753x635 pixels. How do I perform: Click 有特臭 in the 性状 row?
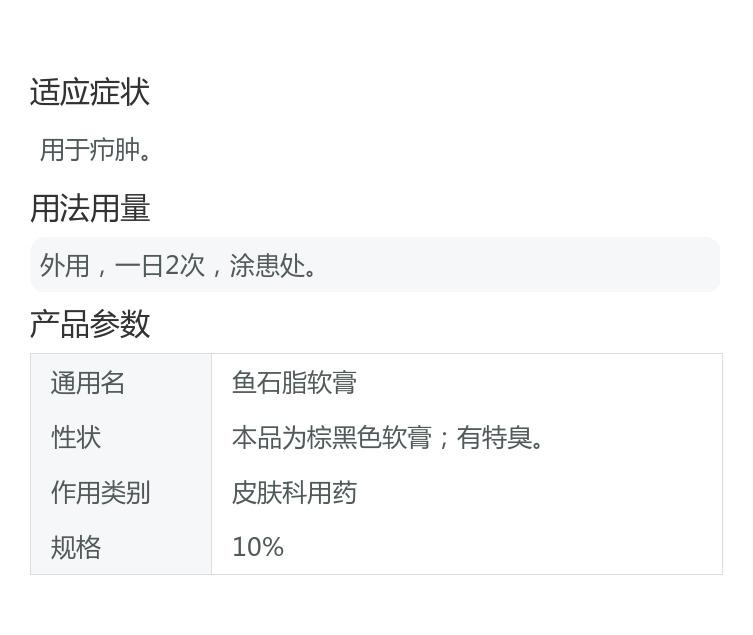tap(494, 438)
